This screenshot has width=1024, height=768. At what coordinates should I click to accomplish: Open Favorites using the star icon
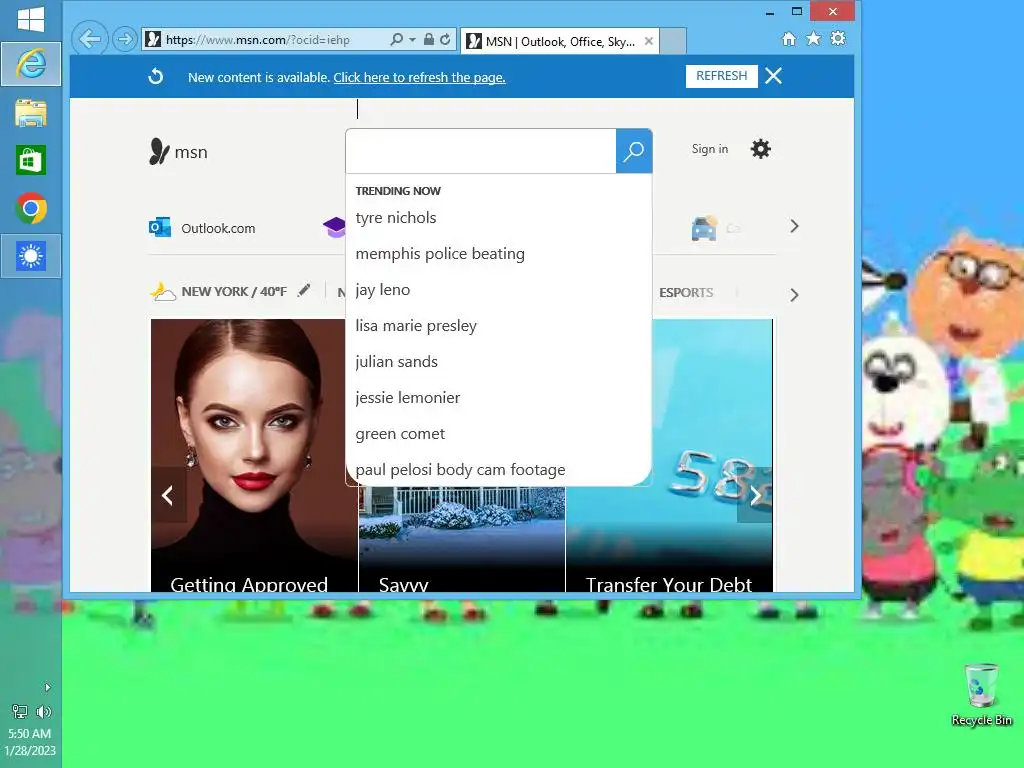tap(813, 39)
